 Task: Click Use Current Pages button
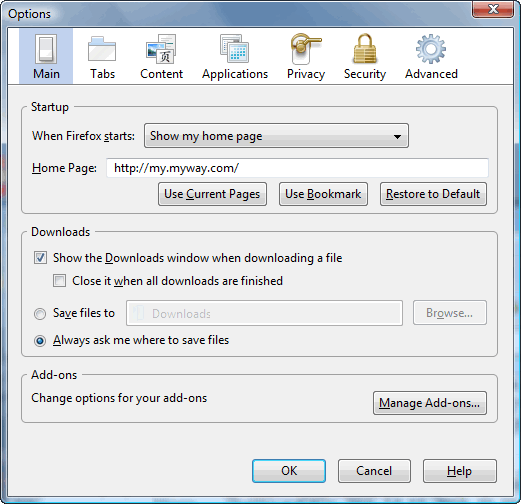(212, 194)
